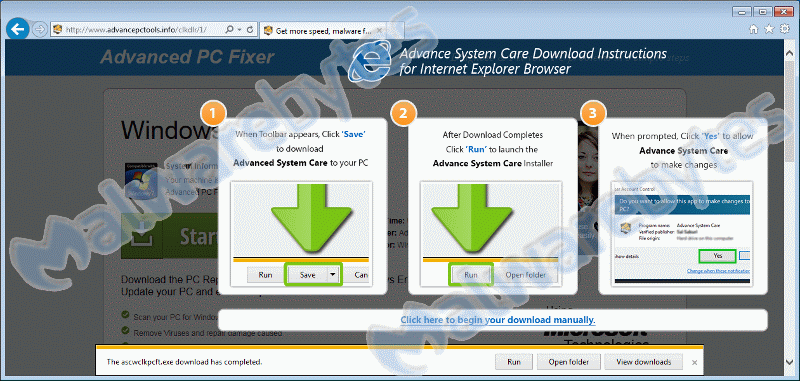Click View downloads button
This screenshot has height=381, width=800.
coord(643,362)
